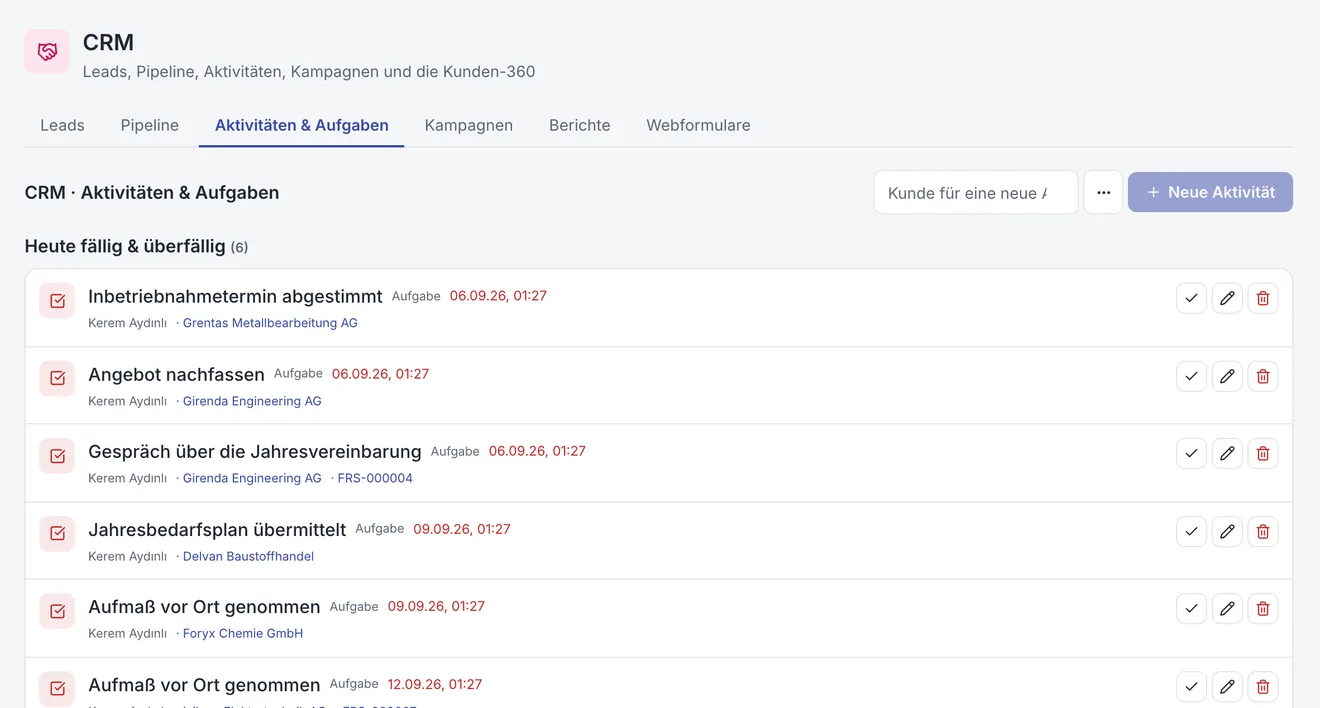Edit the Inbetriebnahmetermin abgestimmt task
Viewport: 1320px width, 708px height.
tap(1227, 298)
